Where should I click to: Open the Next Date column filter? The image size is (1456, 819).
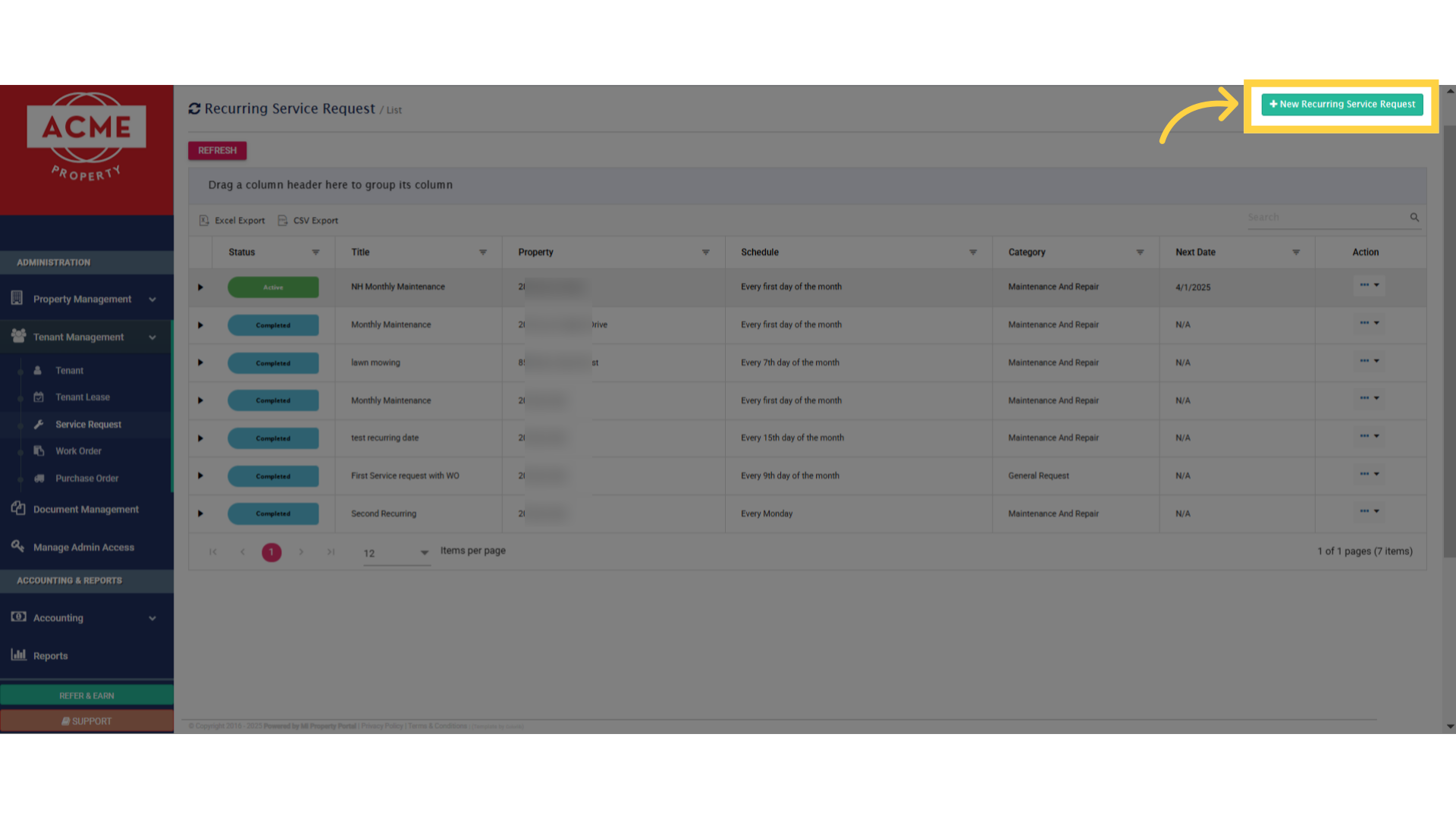click(x=1296, y=253)
